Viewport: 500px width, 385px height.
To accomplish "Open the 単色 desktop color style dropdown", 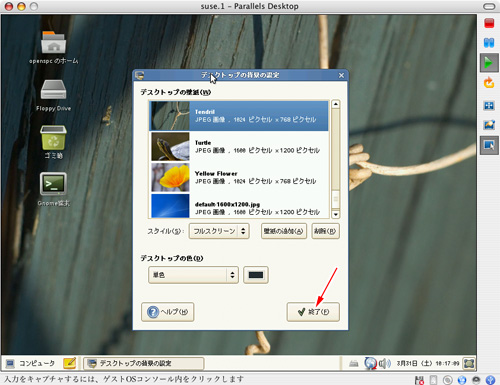I will tap(193, 275).
